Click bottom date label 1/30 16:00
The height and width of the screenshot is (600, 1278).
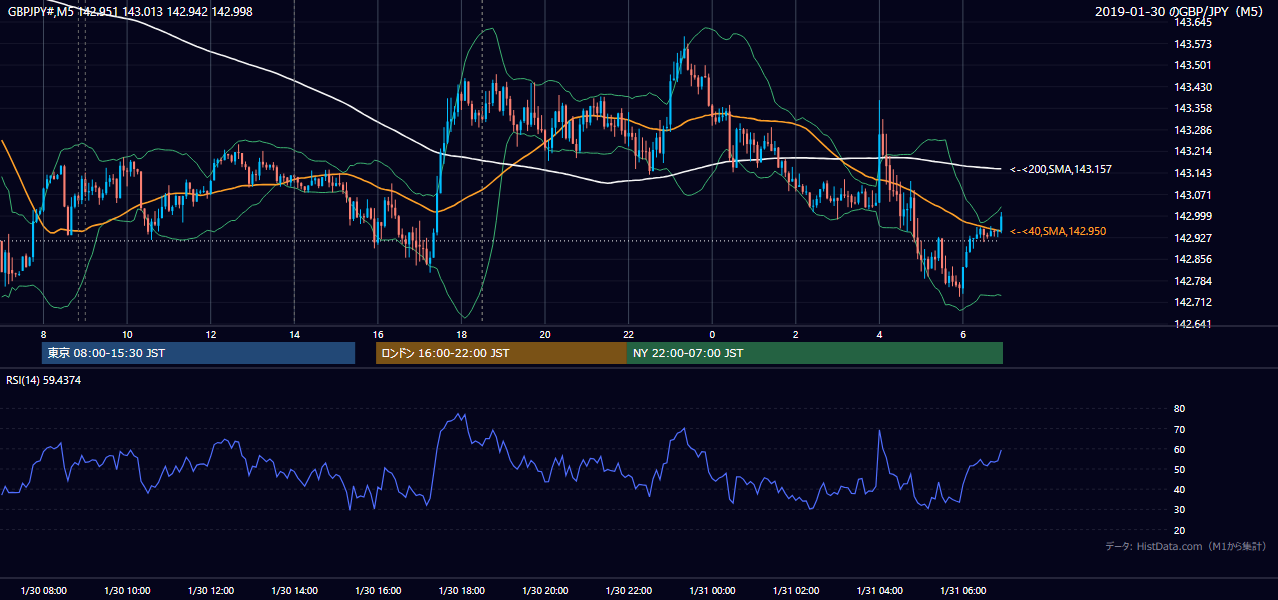(x=378, y=591)
